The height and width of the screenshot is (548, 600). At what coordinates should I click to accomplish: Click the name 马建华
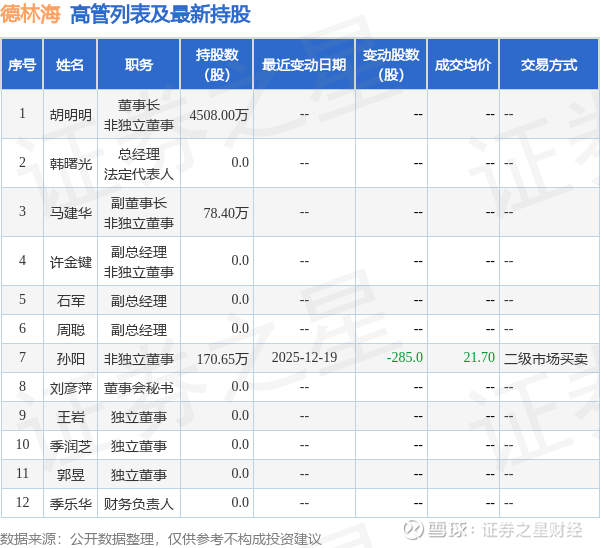71,212
